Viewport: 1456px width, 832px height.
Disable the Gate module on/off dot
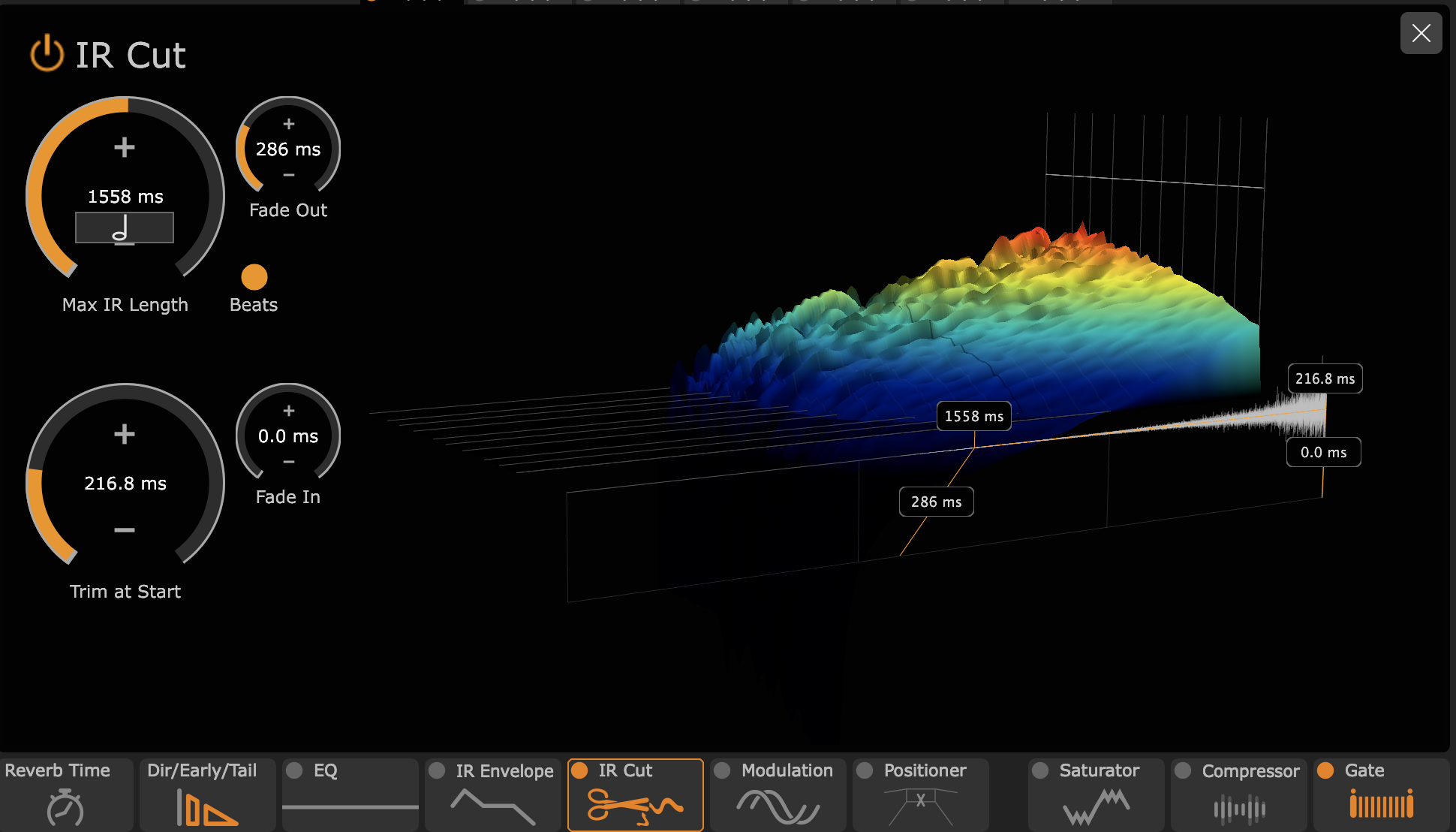(x=1325, y=770)
